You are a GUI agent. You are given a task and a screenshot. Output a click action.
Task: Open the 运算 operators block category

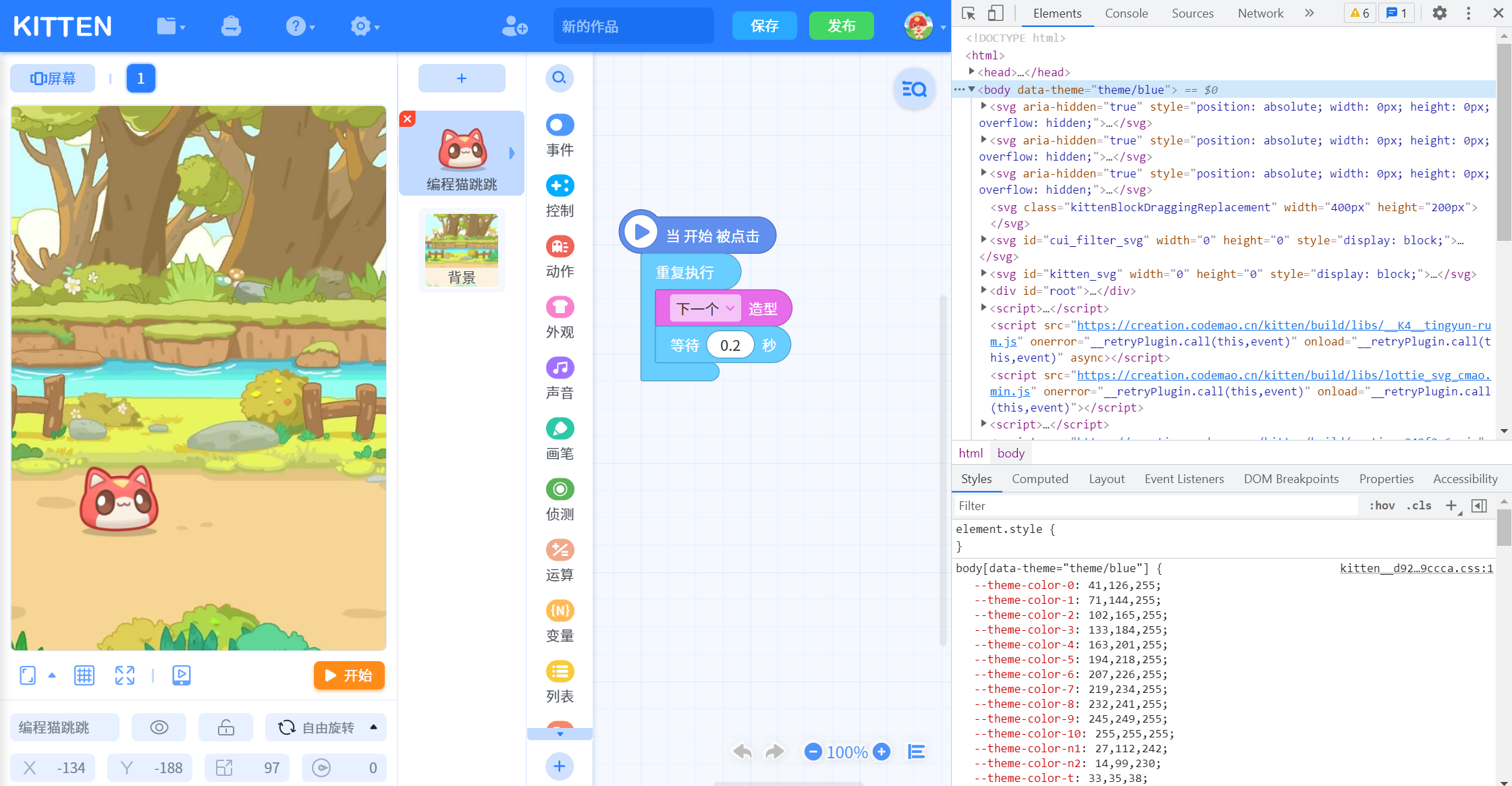click(x=560, y=561)
